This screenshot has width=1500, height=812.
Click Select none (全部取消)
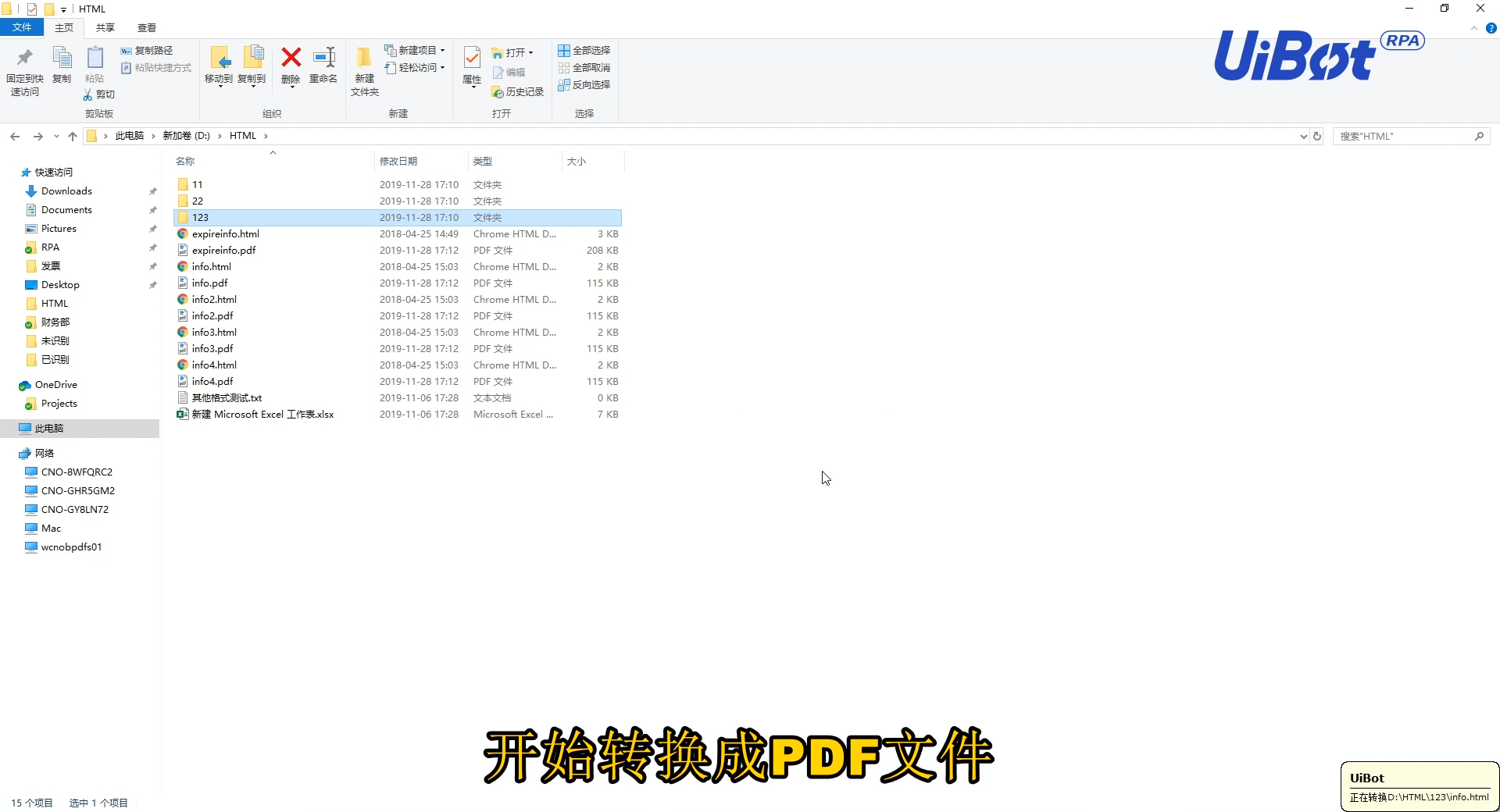point(584,68)
